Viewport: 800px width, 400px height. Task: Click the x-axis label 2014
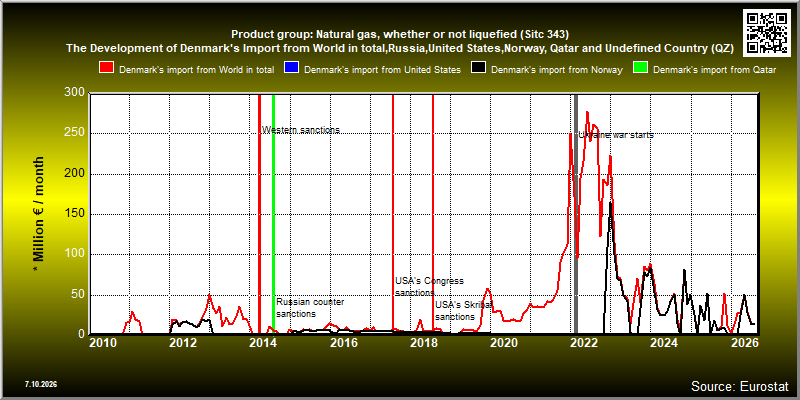[263, 342]
